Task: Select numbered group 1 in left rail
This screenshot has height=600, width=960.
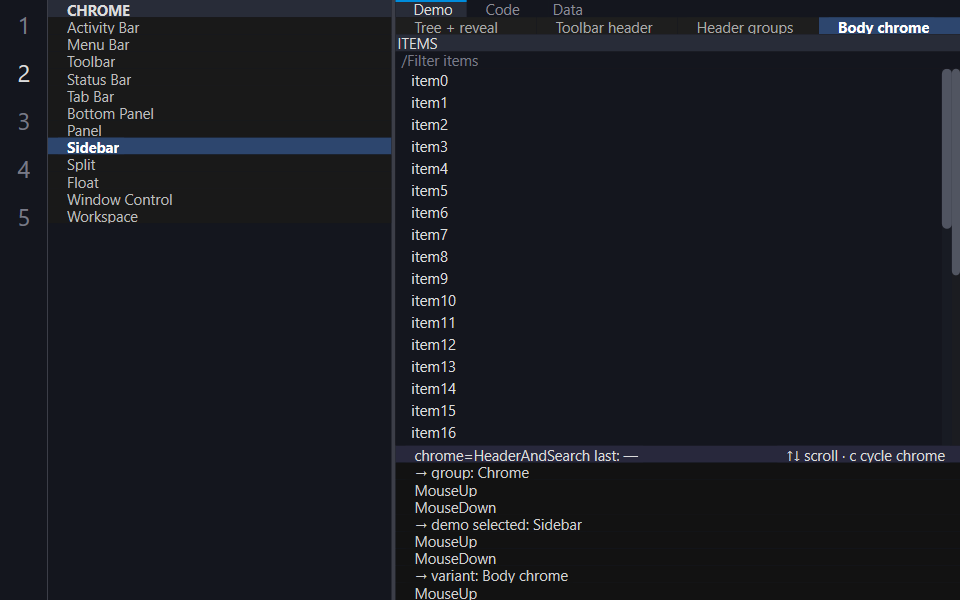Action: (23, 26)
